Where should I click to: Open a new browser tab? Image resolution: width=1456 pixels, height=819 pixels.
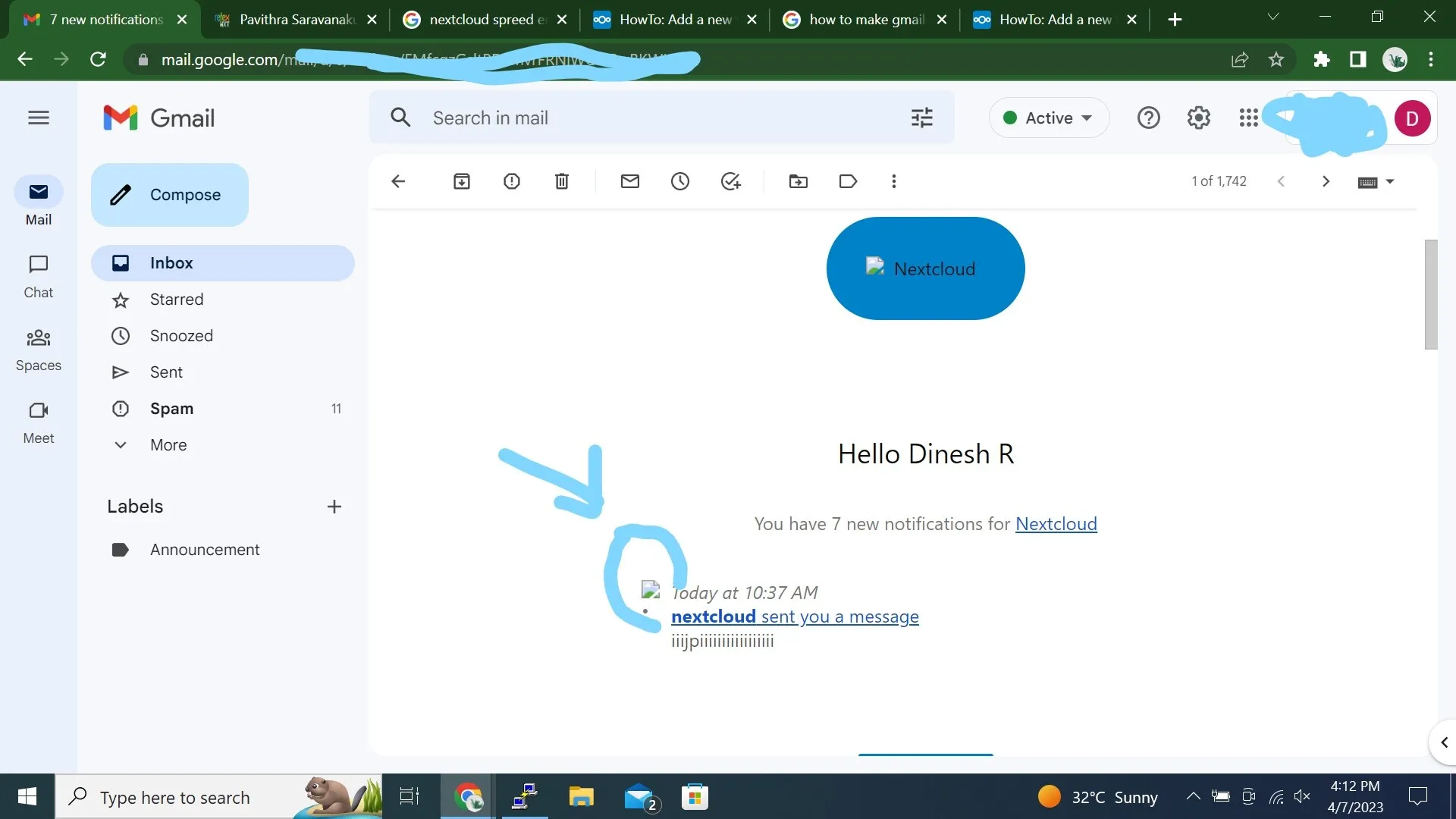click(1175, 20)
